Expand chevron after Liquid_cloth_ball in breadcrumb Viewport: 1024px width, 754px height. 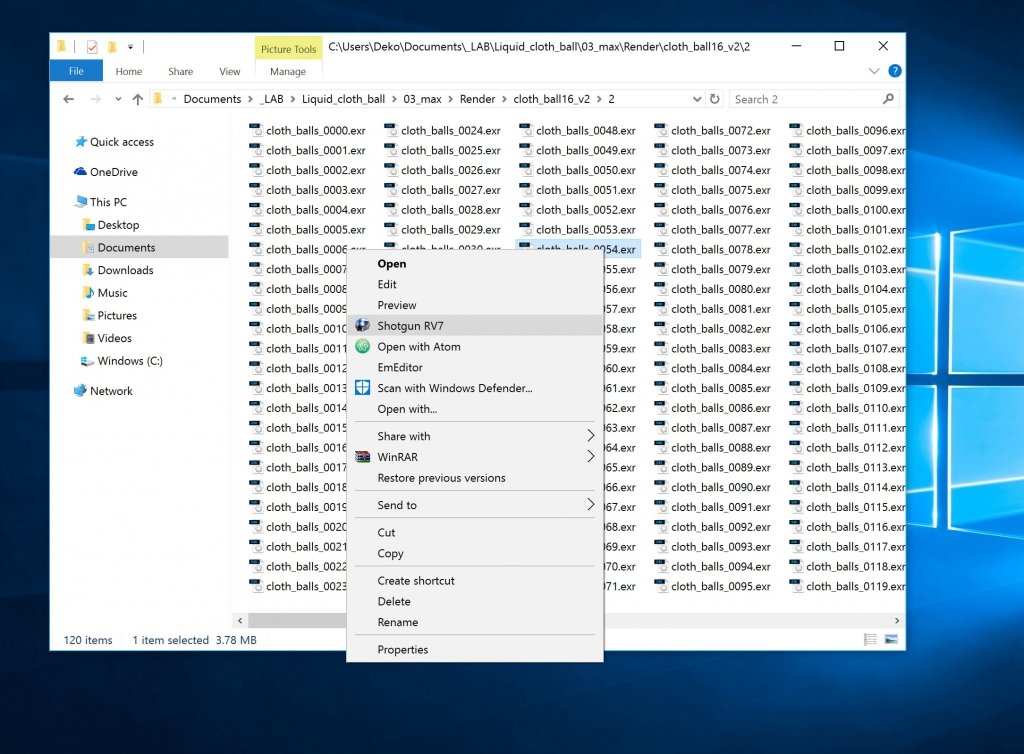tap(394, 99)
